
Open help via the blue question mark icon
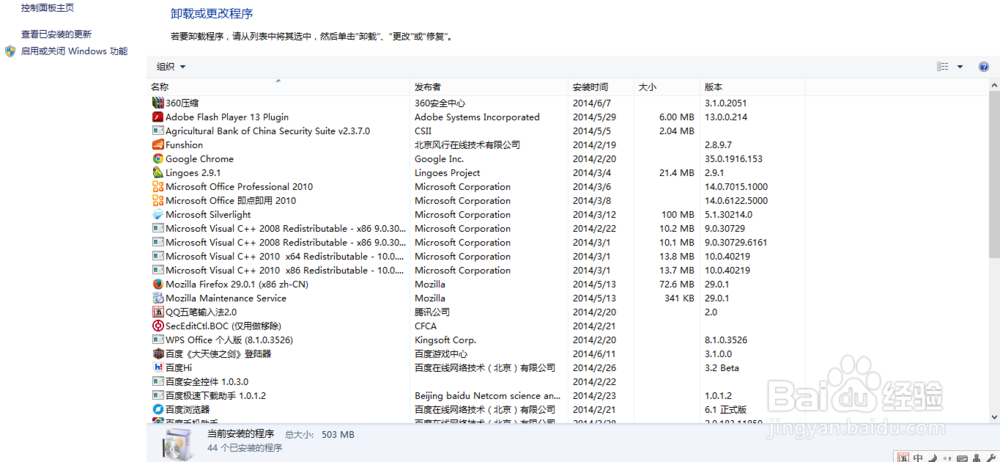[x=983, y=66]
